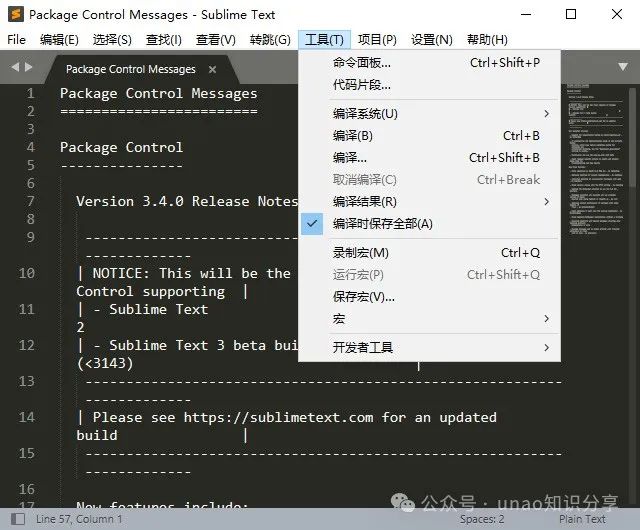Expand the 编译结果(R) submenu
The height and width of the screenshot is (530, 640).
(x=429, y=202)
